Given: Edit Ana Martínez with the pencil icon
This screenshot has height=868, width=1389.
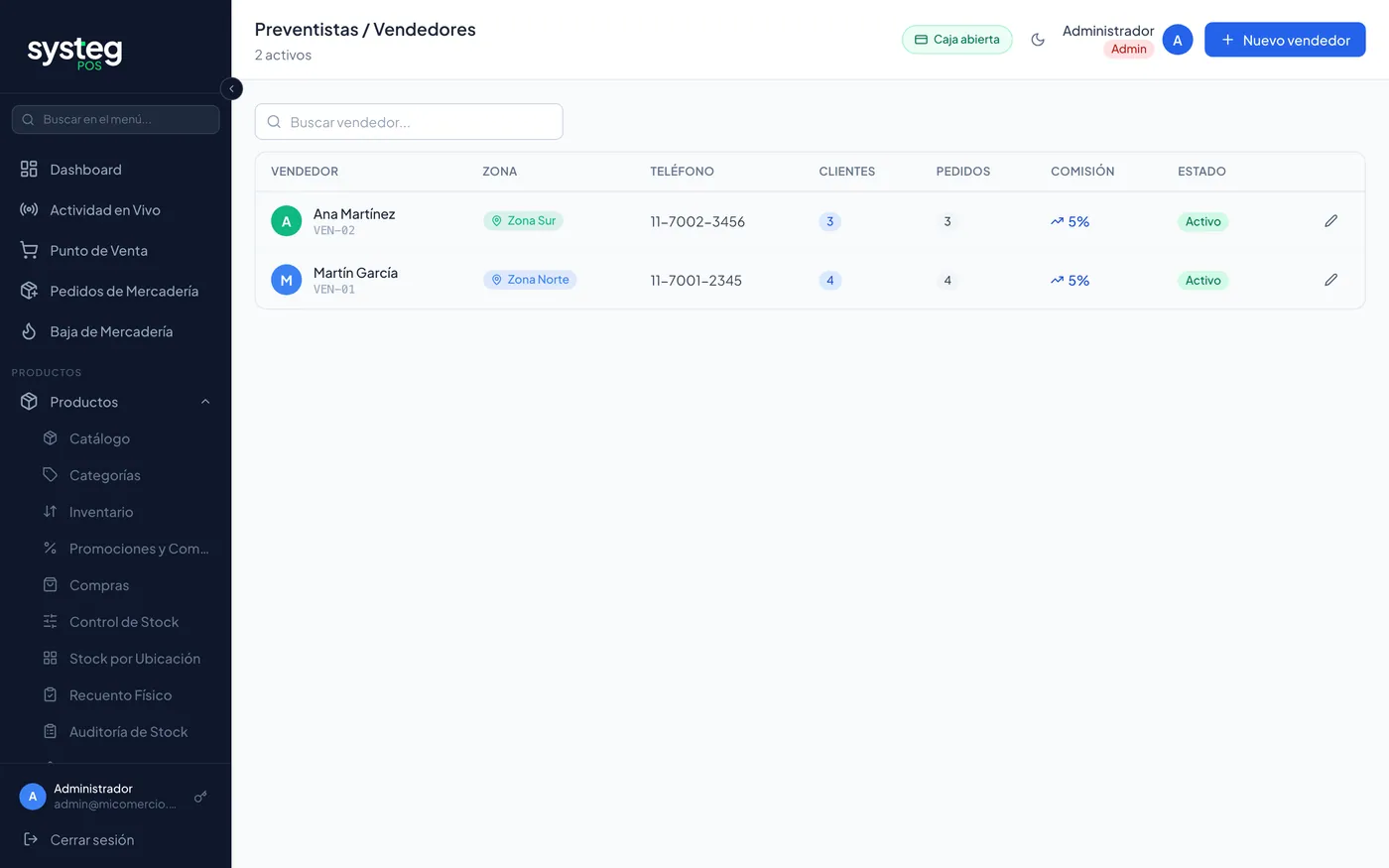Looking at the screenshot, I should pos(1330,221).
